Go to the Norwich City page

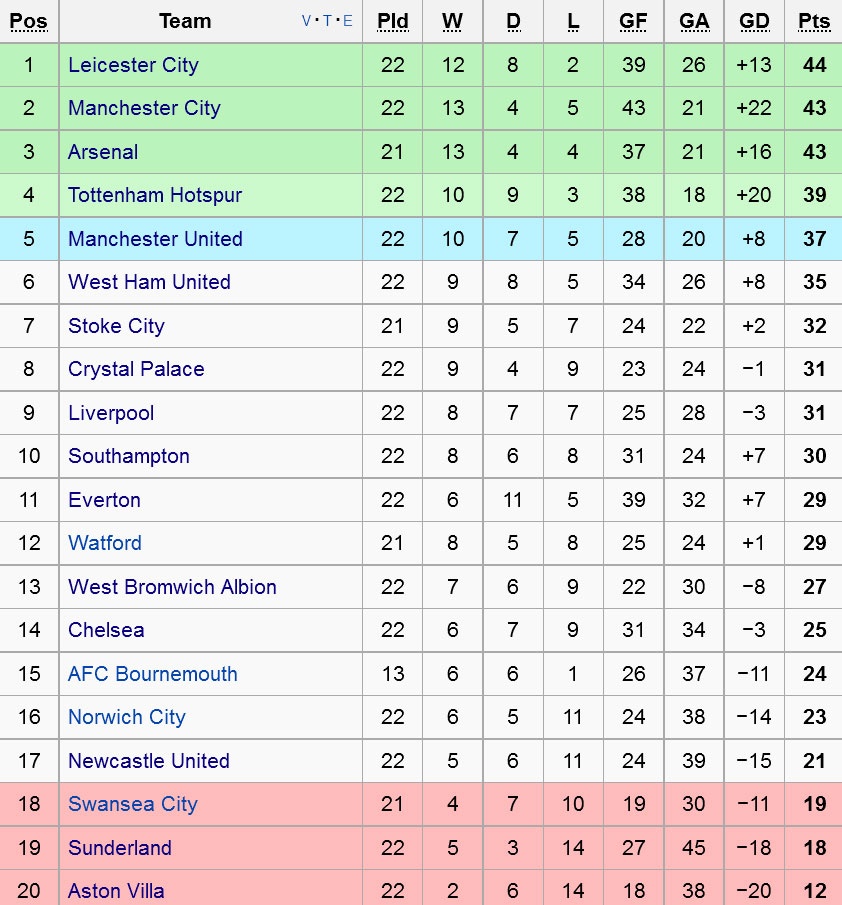pyautogui.click(x=127, y=717)
